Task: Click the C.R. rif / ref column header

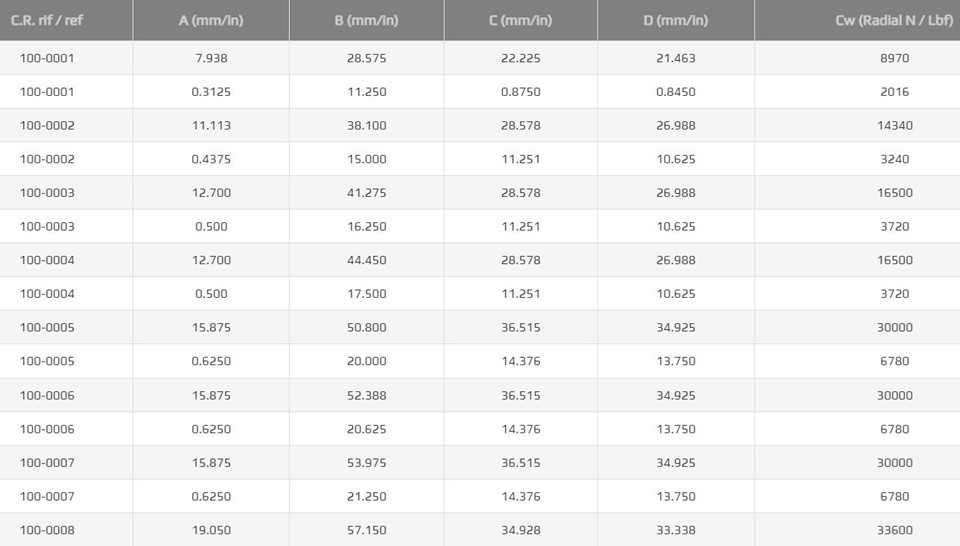Action: point(47,20)
